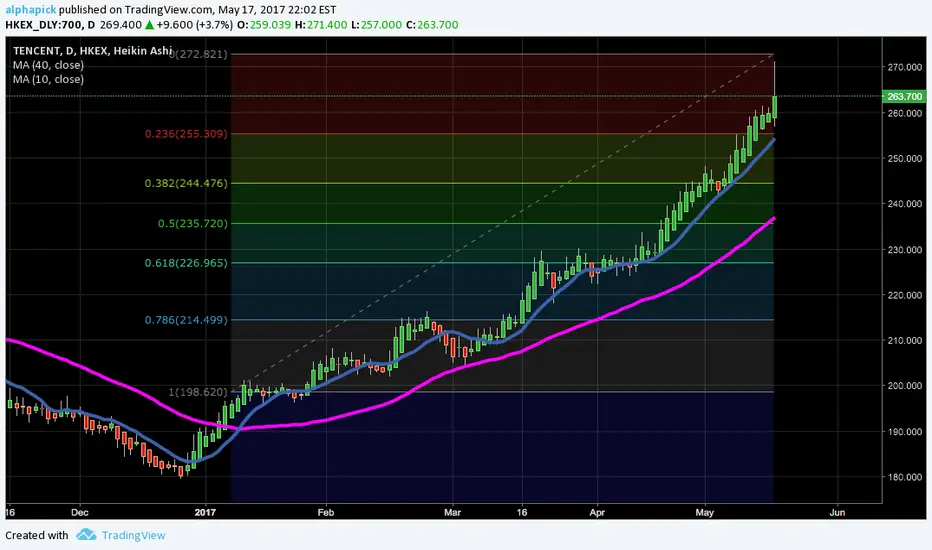The width and height of the screenshot is (932, 550).
Task: Click the Apr label on time axis
Action: pos(597,512)
